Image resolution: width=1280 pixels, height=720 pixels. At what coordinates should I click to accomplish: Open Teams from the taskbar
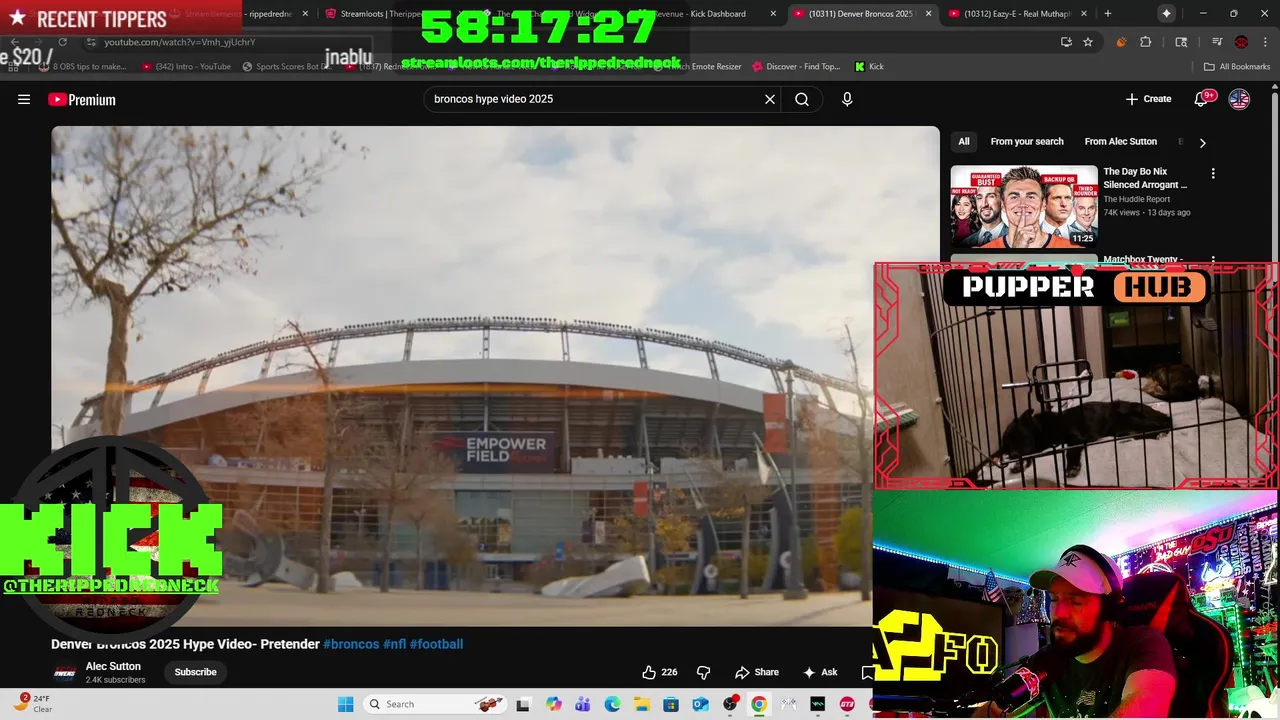tap(583, 704)
